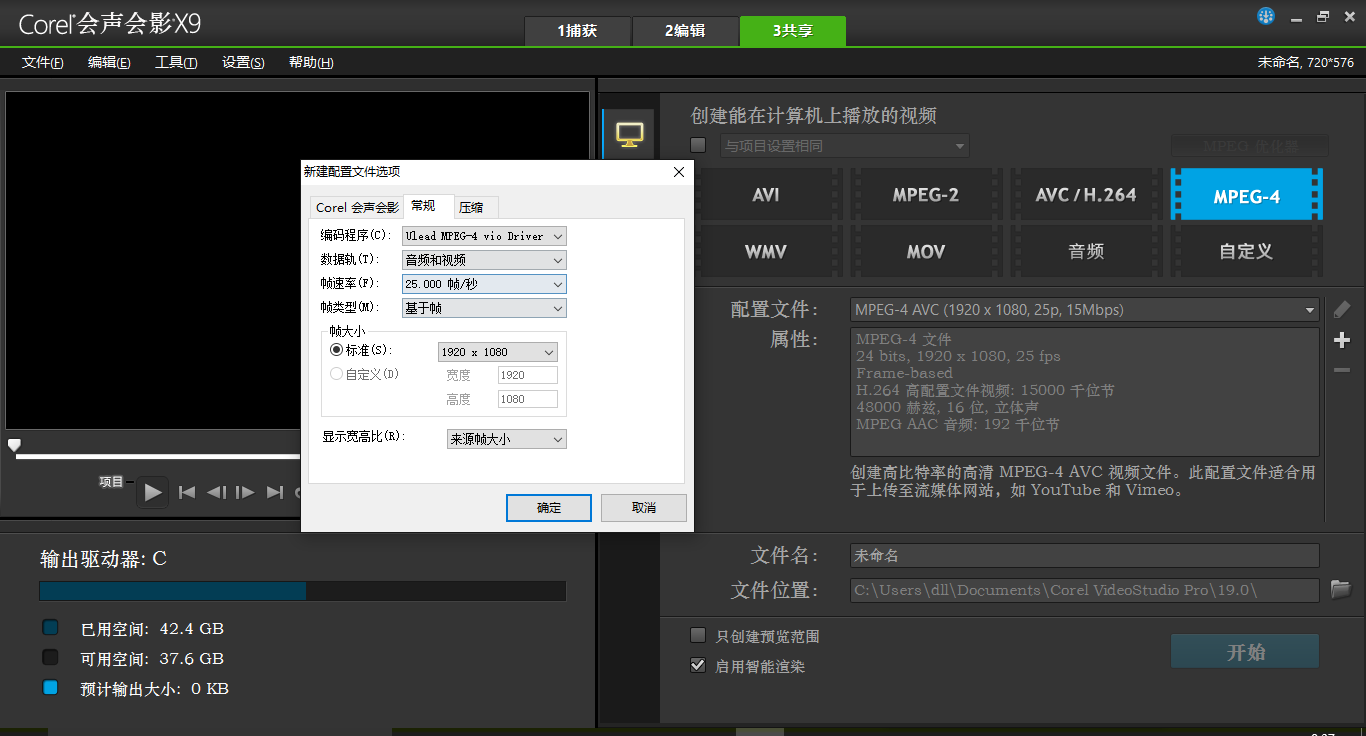Click the blue snowflake icon in title bar
Screen dimensions: 1366x736
tap(1266, 16)
